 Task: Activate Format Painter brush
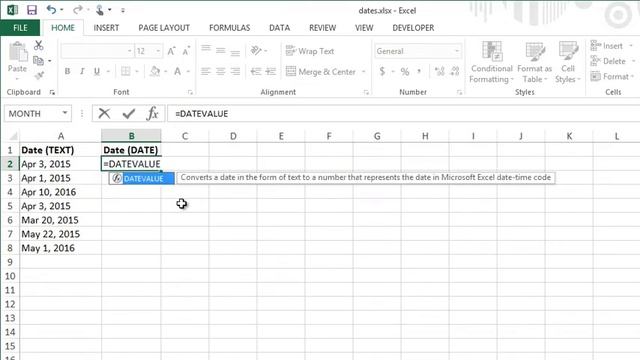click(x=39, y=75)
